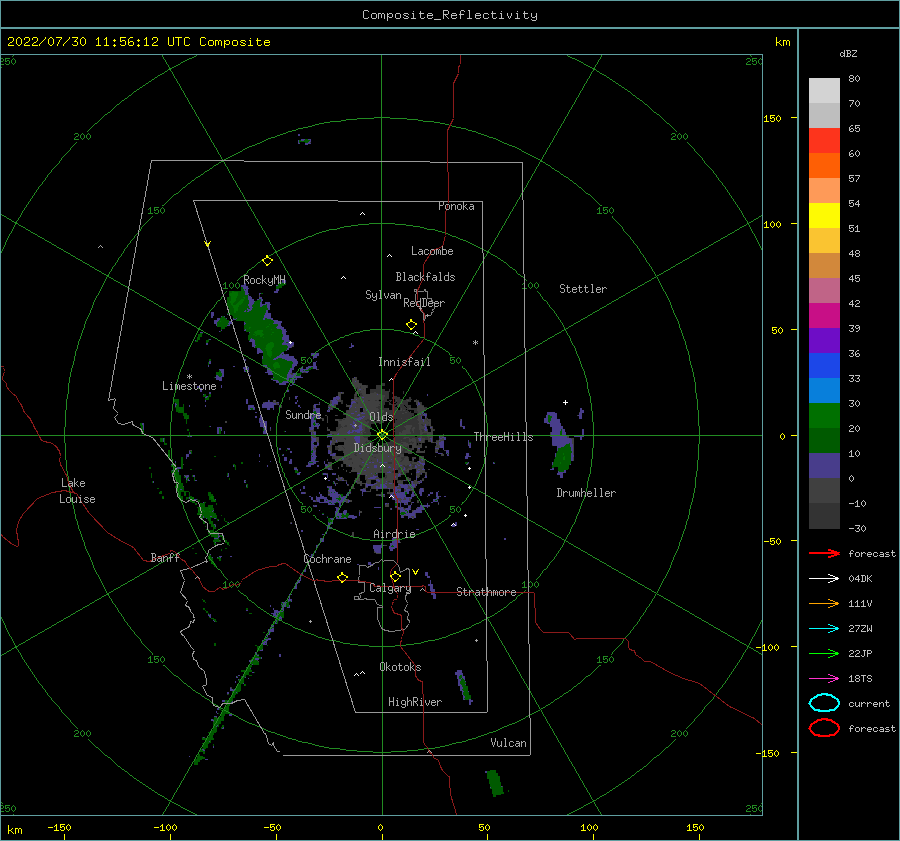Click the ThreeHills label

coord(503,437)
